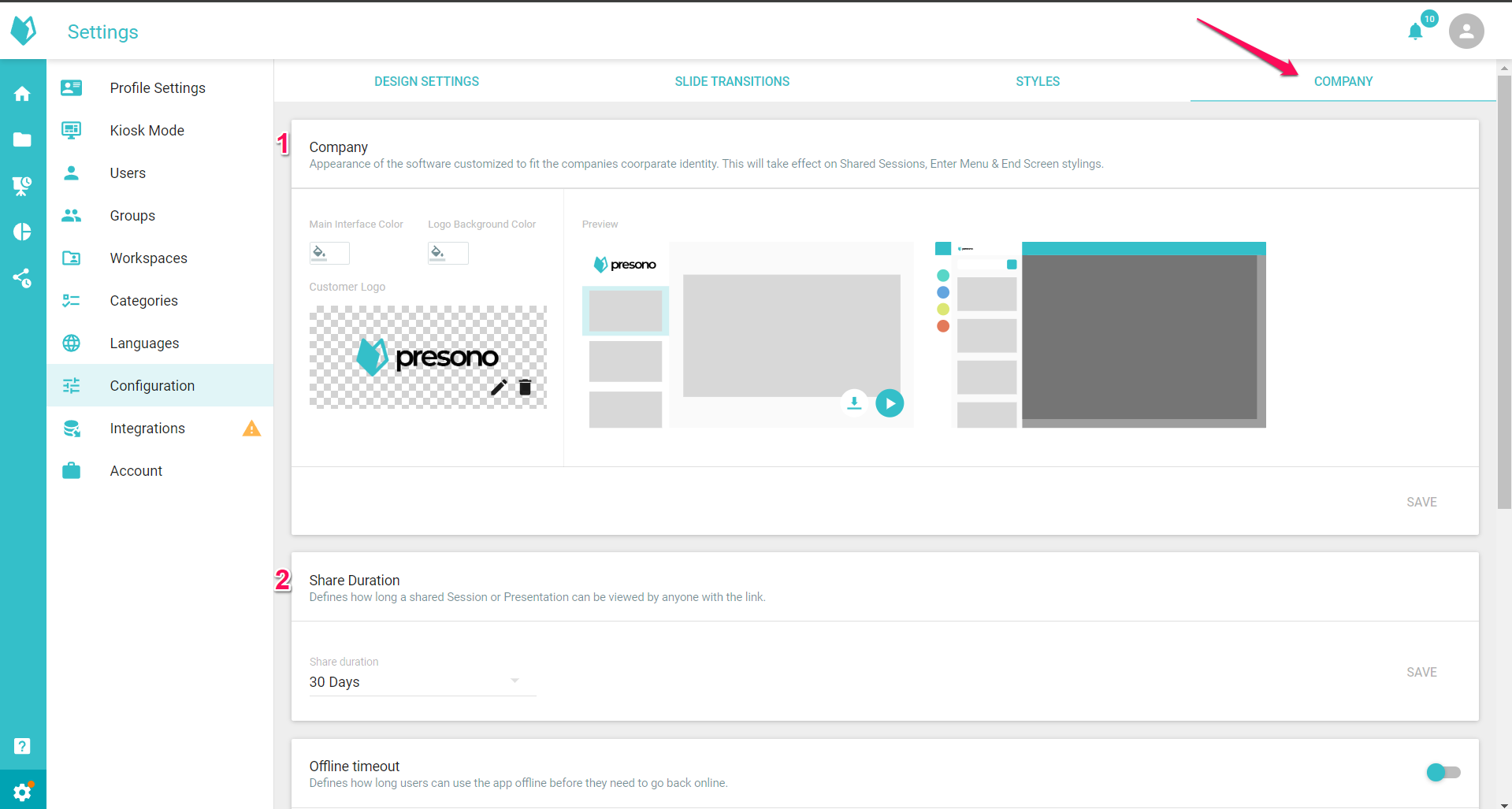Go to Users settings
This screenshot has height=809, width=1512.
coord(160,173)
